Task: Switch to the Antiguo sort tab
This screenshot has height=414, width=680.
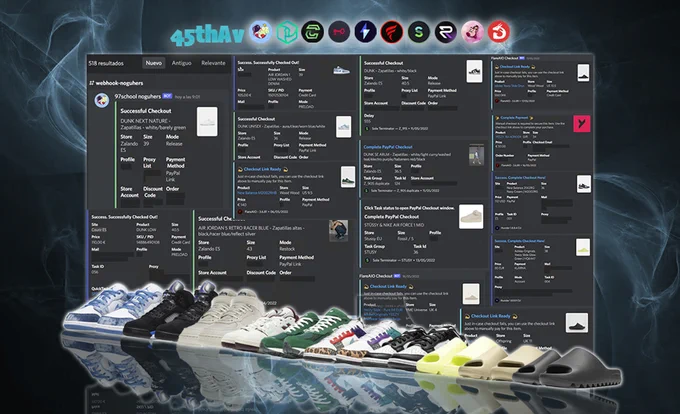Action: tap(181, 63)
